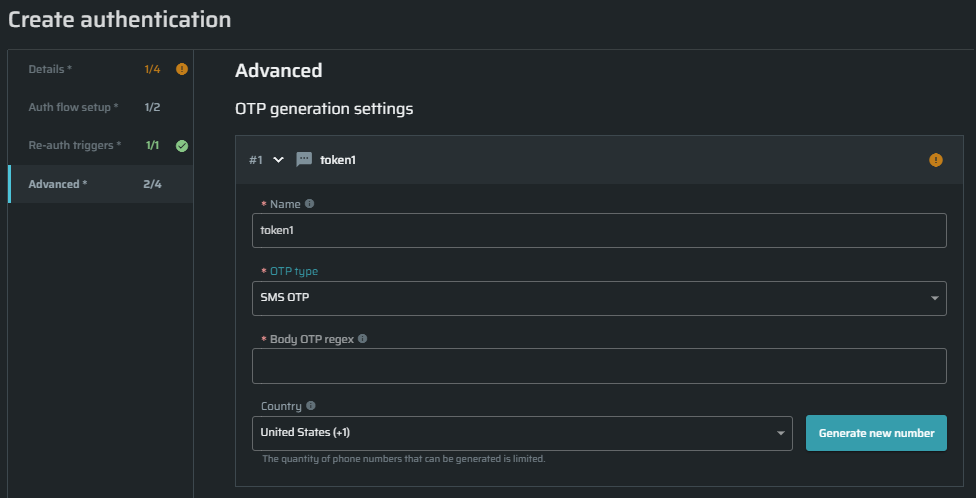
Task: Click the orange warning icon in token1 header
Action: pyautogui.click(x=935, y=159)
